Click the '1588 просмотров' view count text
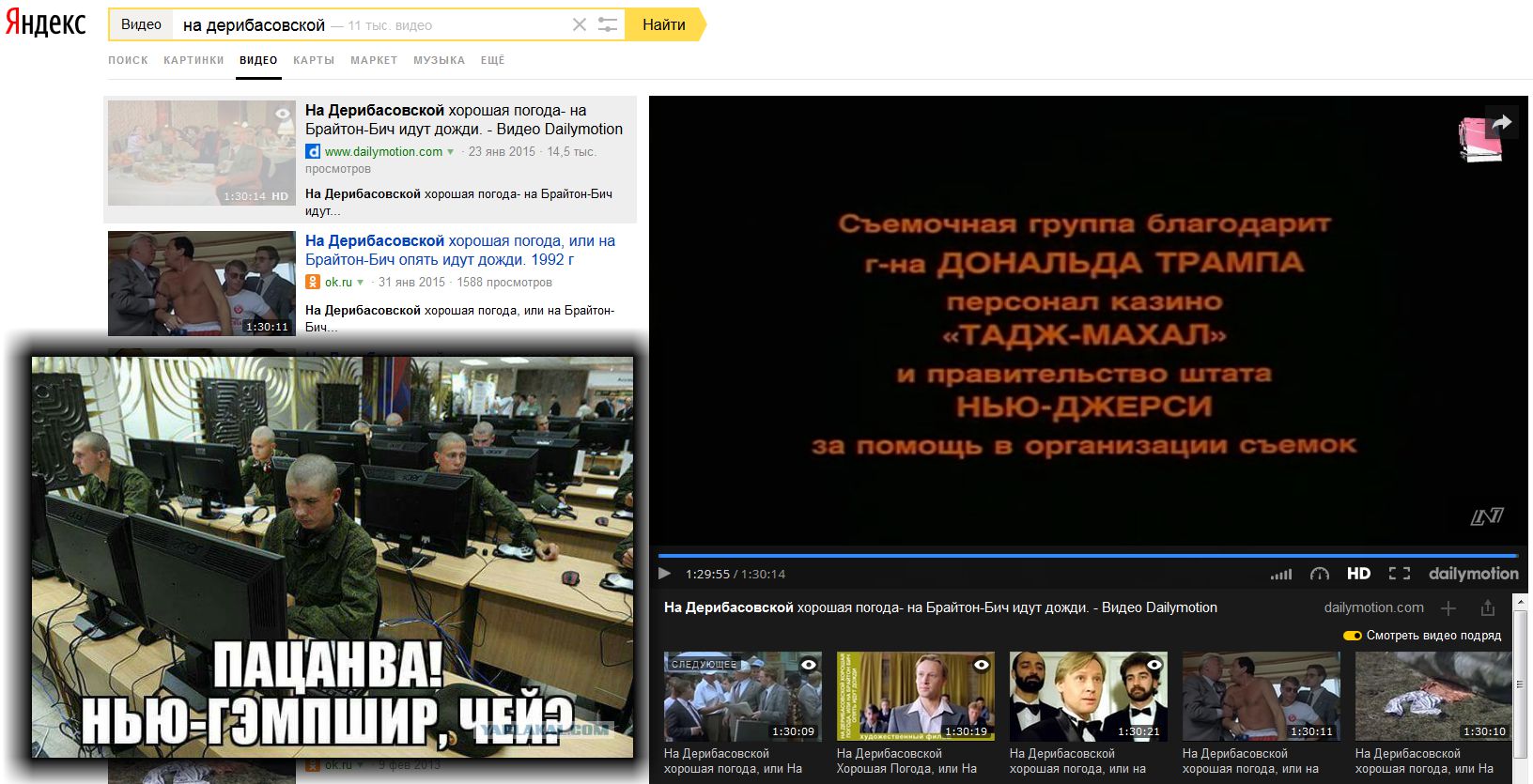The width and height of the screenshot is (1533, 784). tap(504, 283)
